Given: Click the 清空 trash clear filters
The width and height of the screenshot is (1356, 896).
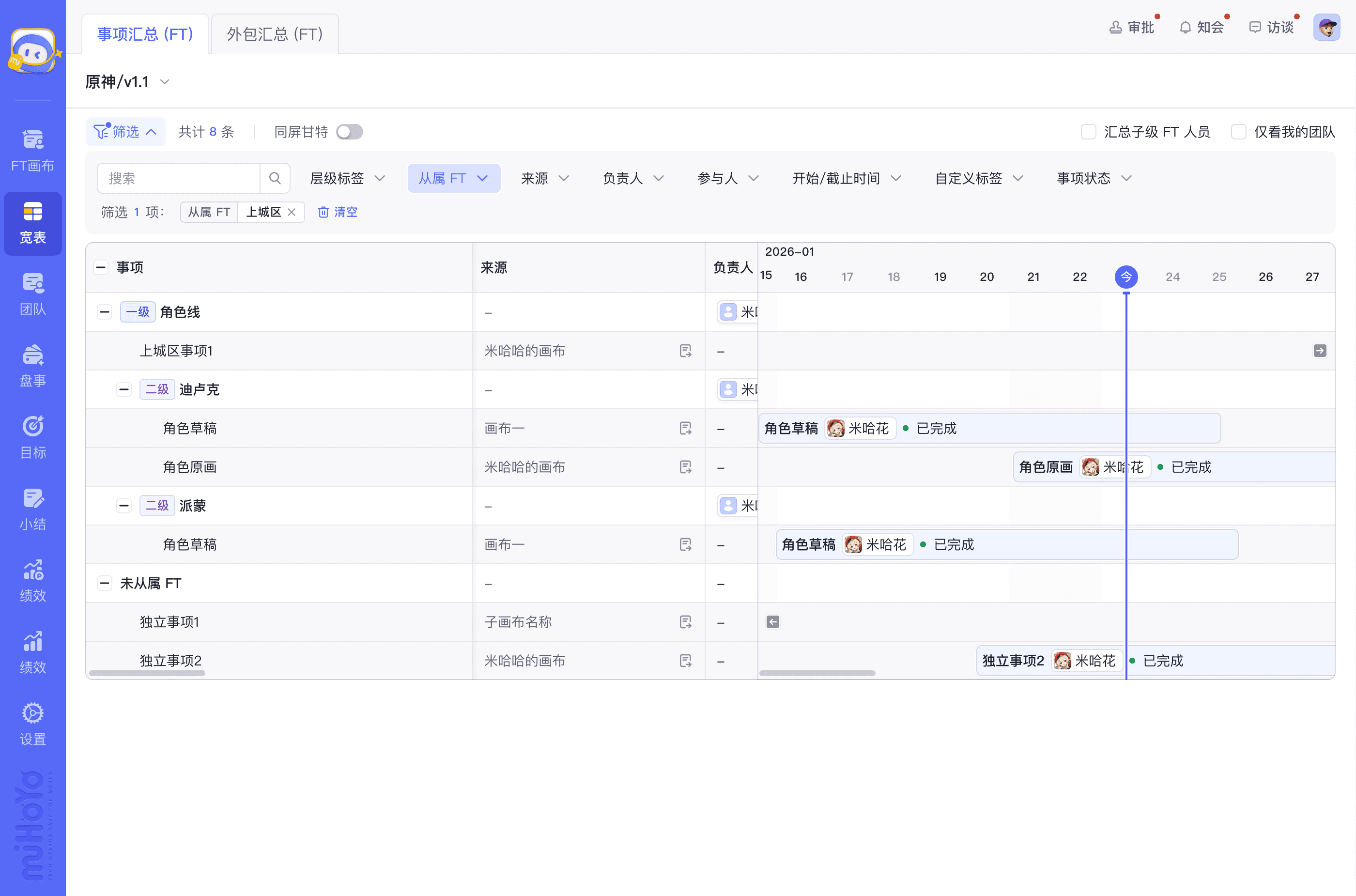Looking at the screenshot, I should click(338, 212).
